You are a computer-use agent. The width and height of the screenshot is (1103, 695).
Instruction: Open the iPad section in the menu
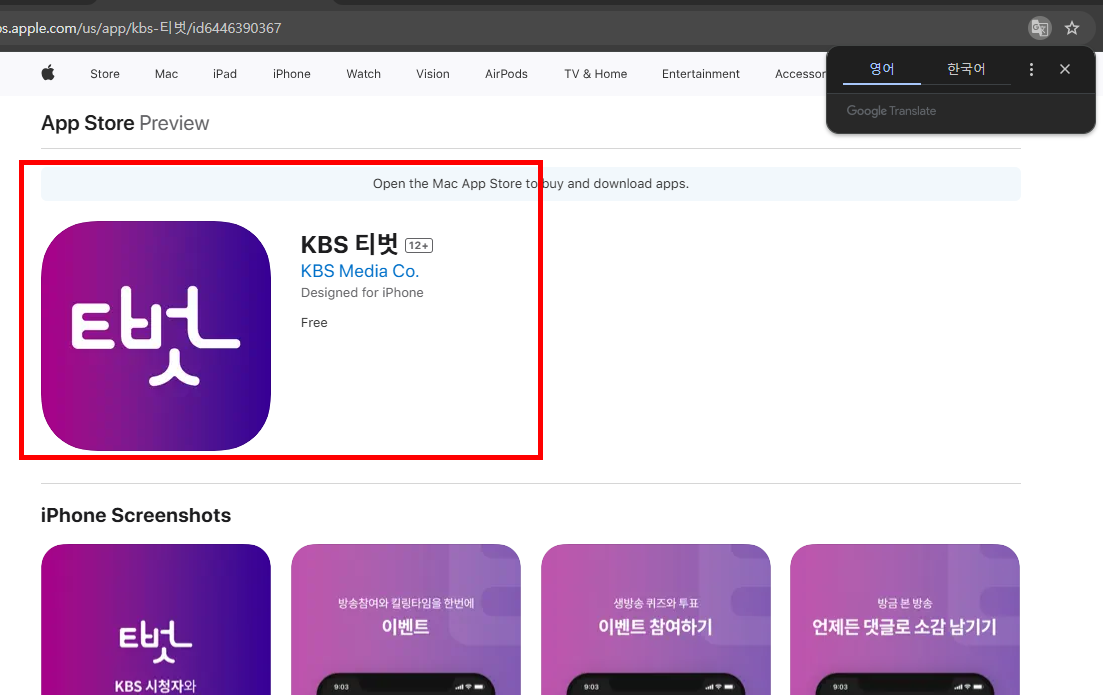coord(224,73)
